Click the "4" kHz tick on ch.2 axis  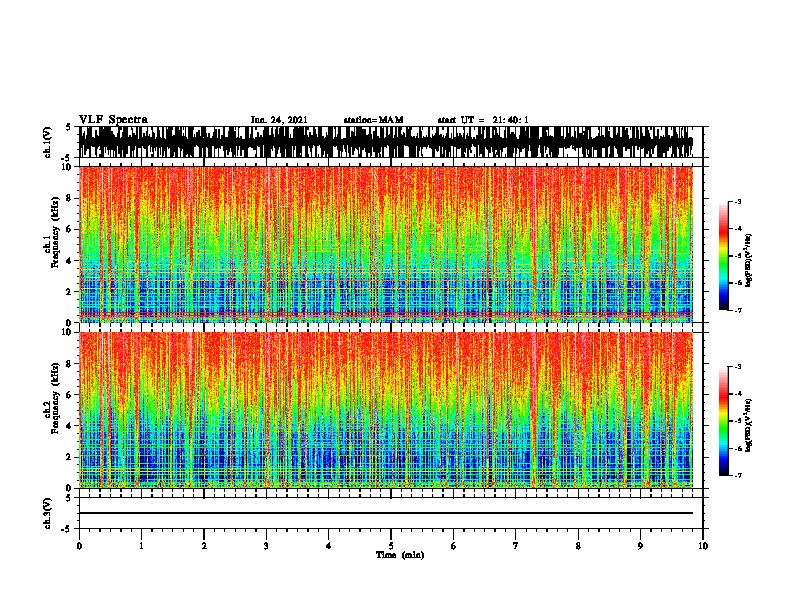70,426
